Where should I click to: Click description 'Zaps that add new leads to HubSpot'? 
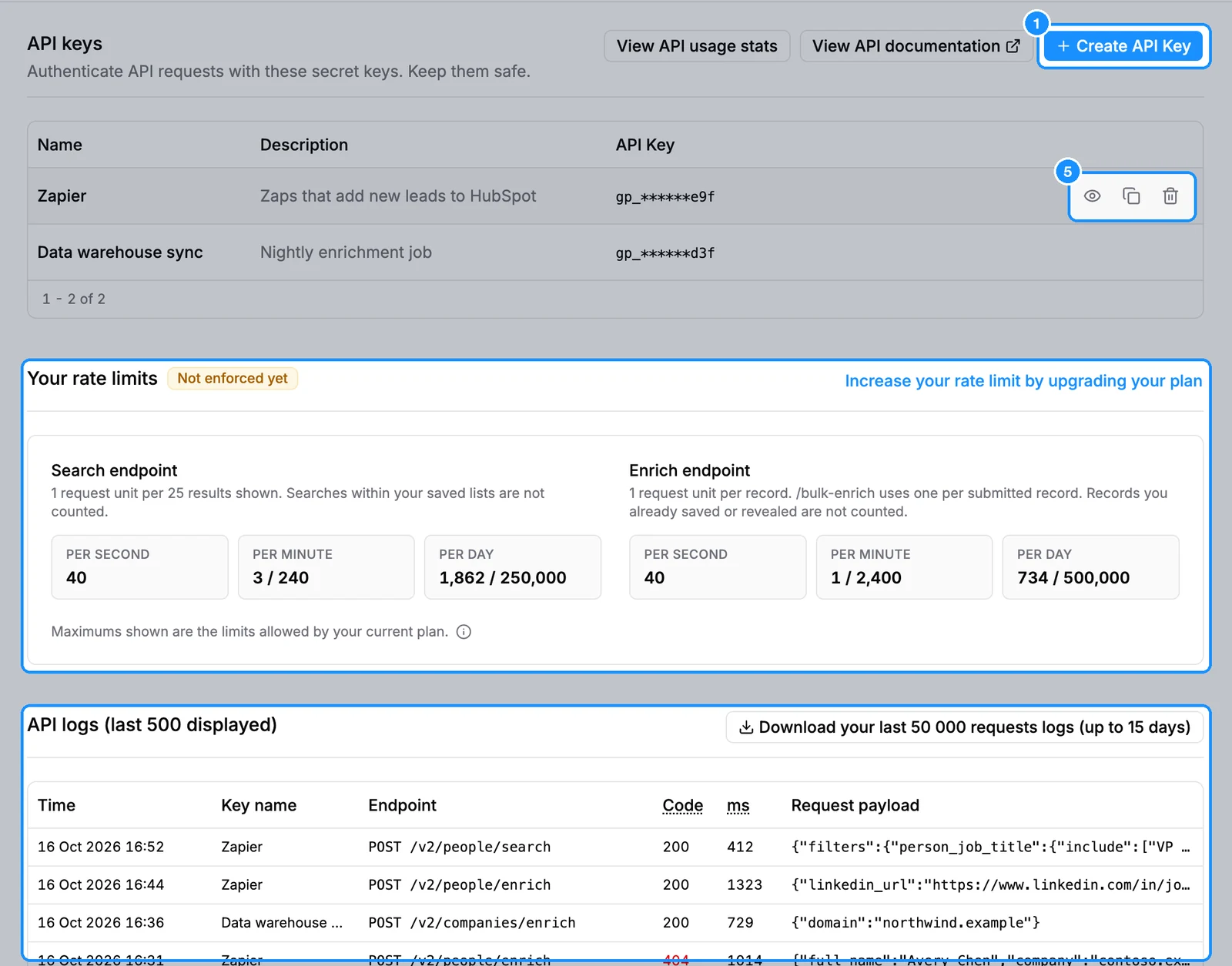(398, 196)
